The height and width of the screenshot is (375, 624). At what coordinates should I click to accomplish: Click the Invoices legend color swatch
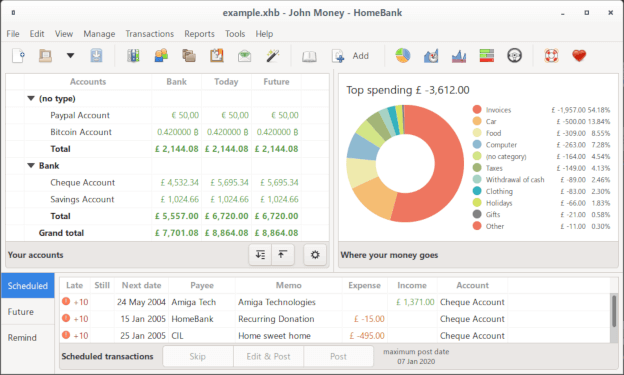[x=477, y=109]
